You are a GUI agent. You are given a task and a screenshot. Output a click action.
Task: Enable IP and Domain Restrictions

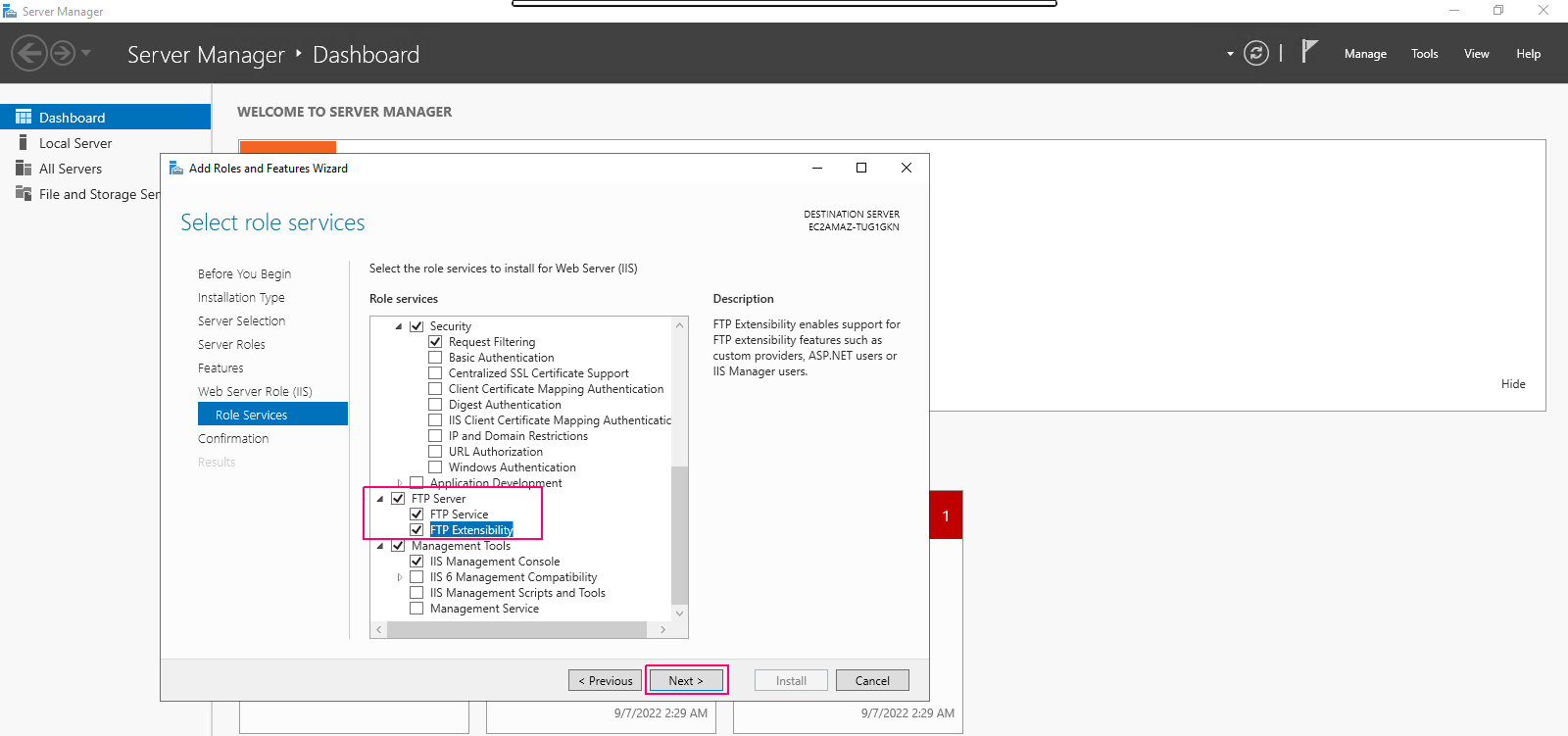(435, 436)
